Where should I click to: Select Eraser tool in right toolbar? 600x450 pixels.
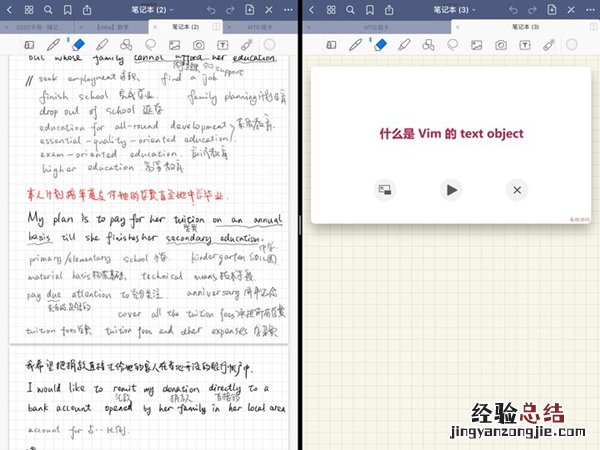[x=380, y=45]
